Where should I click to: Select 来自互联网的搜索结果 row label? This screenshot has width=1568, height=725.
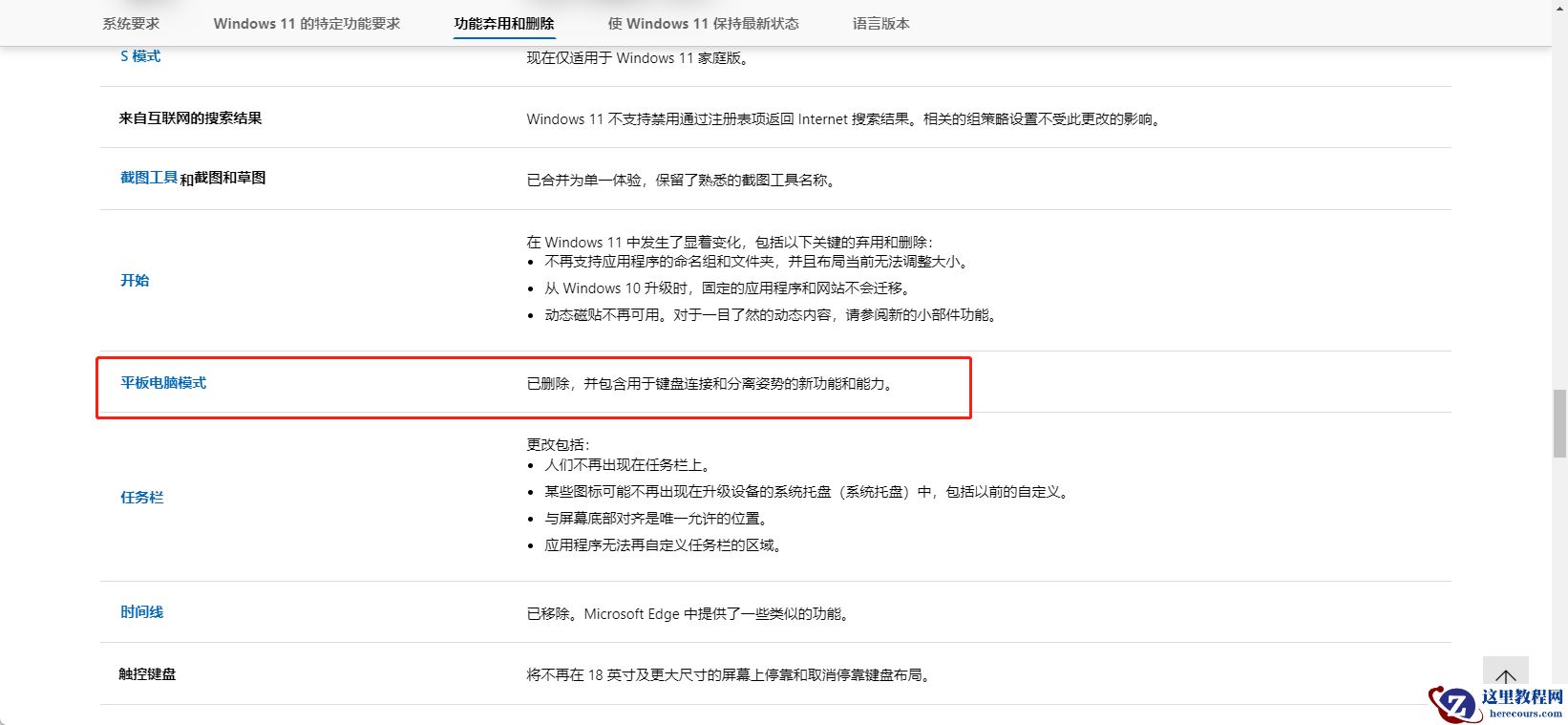[x=190, y=118]
